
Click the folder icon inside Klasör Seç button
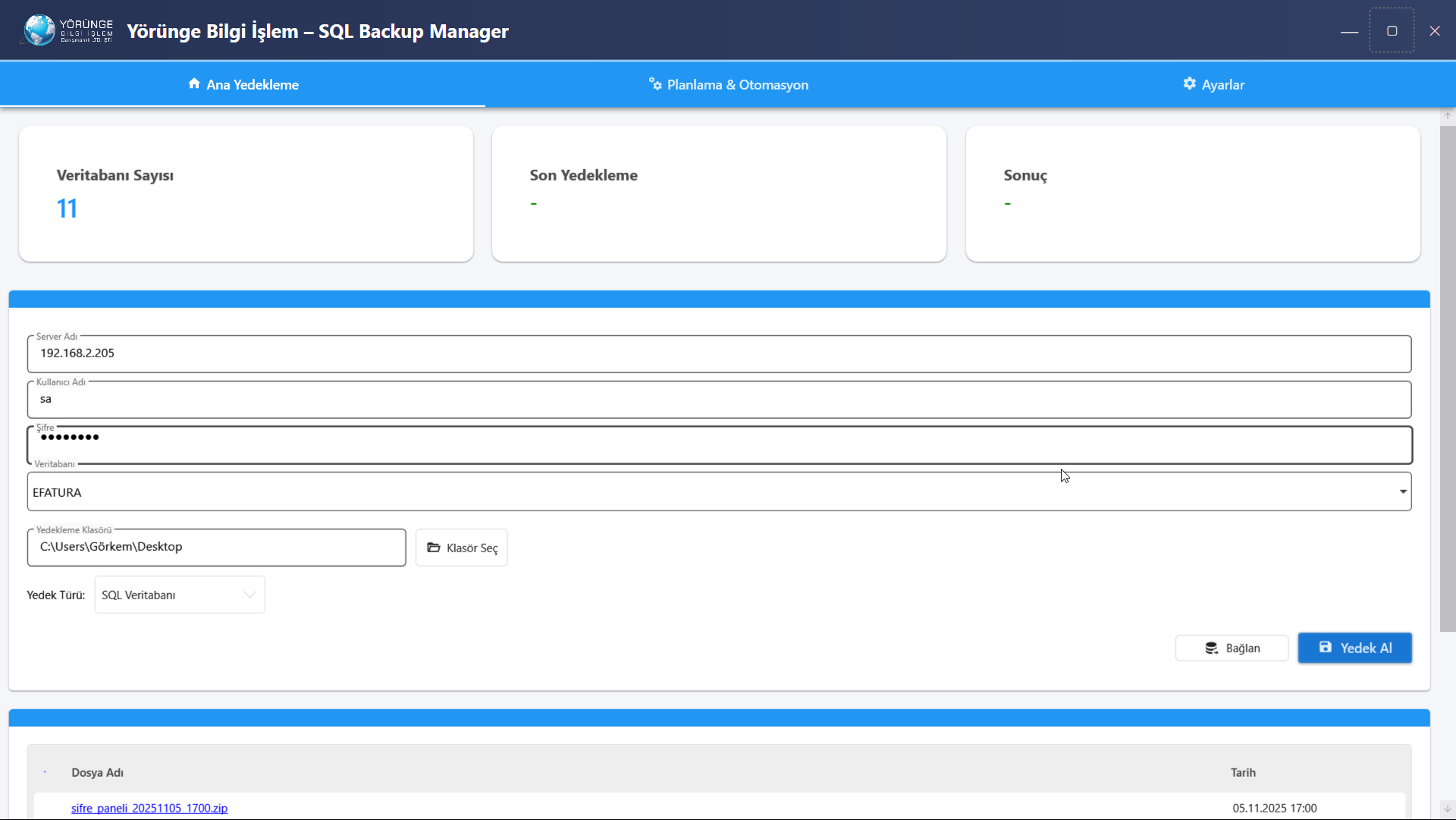tap(434, 548)
